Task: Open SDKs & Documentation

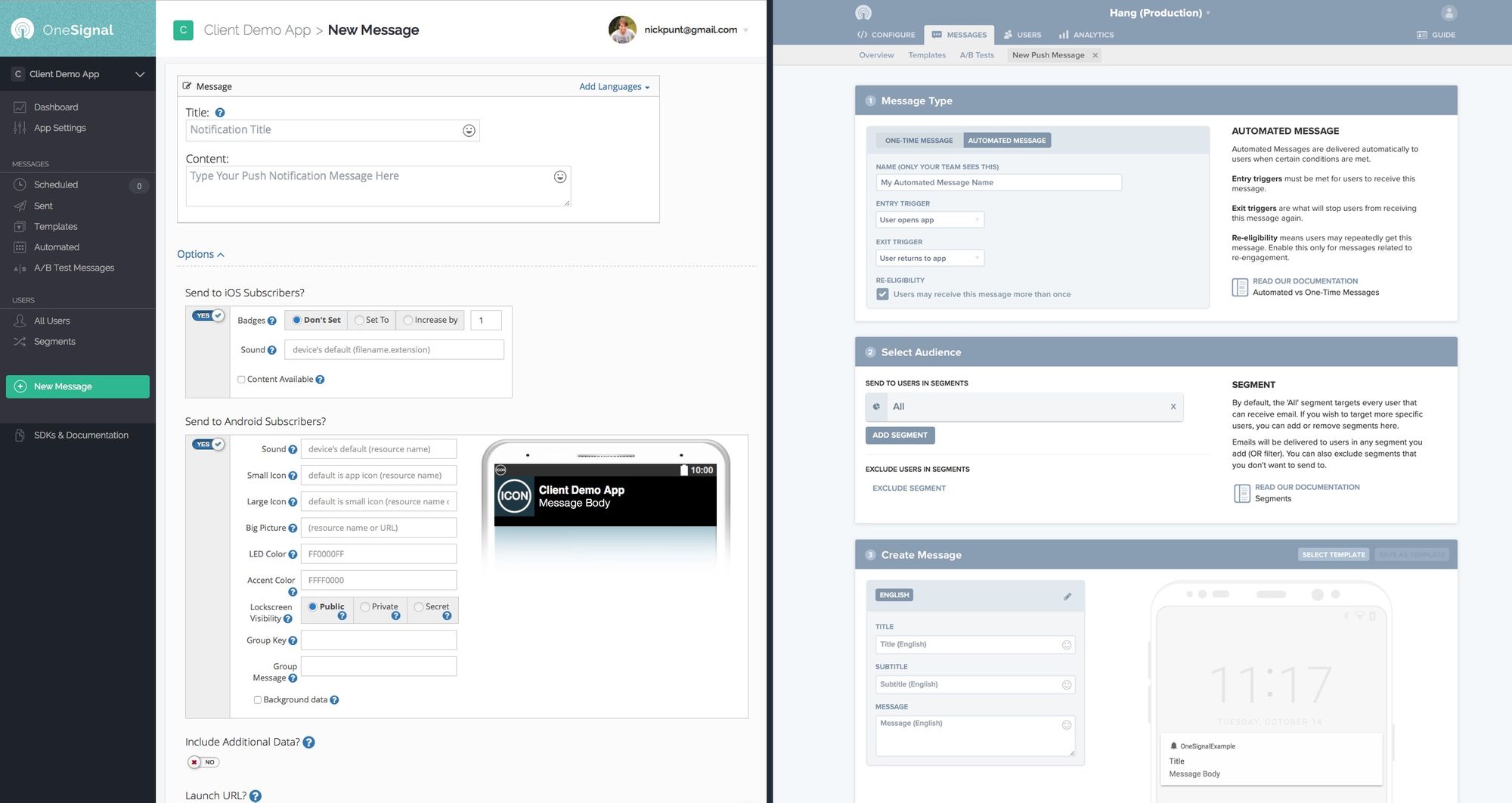Action: tap(81, 435)
